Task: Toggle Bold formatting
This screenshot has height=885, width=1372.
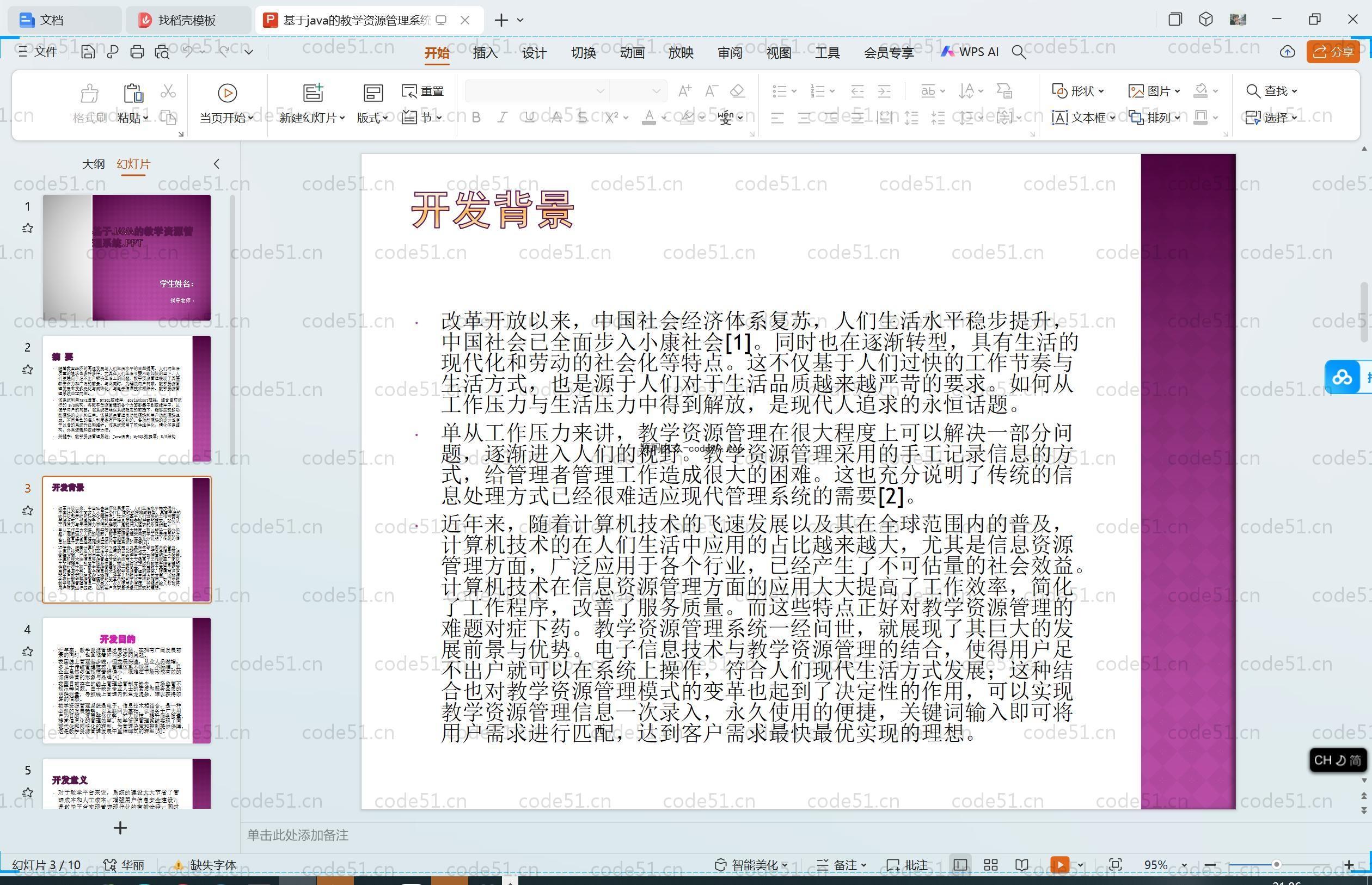Action: click(476, 118)
